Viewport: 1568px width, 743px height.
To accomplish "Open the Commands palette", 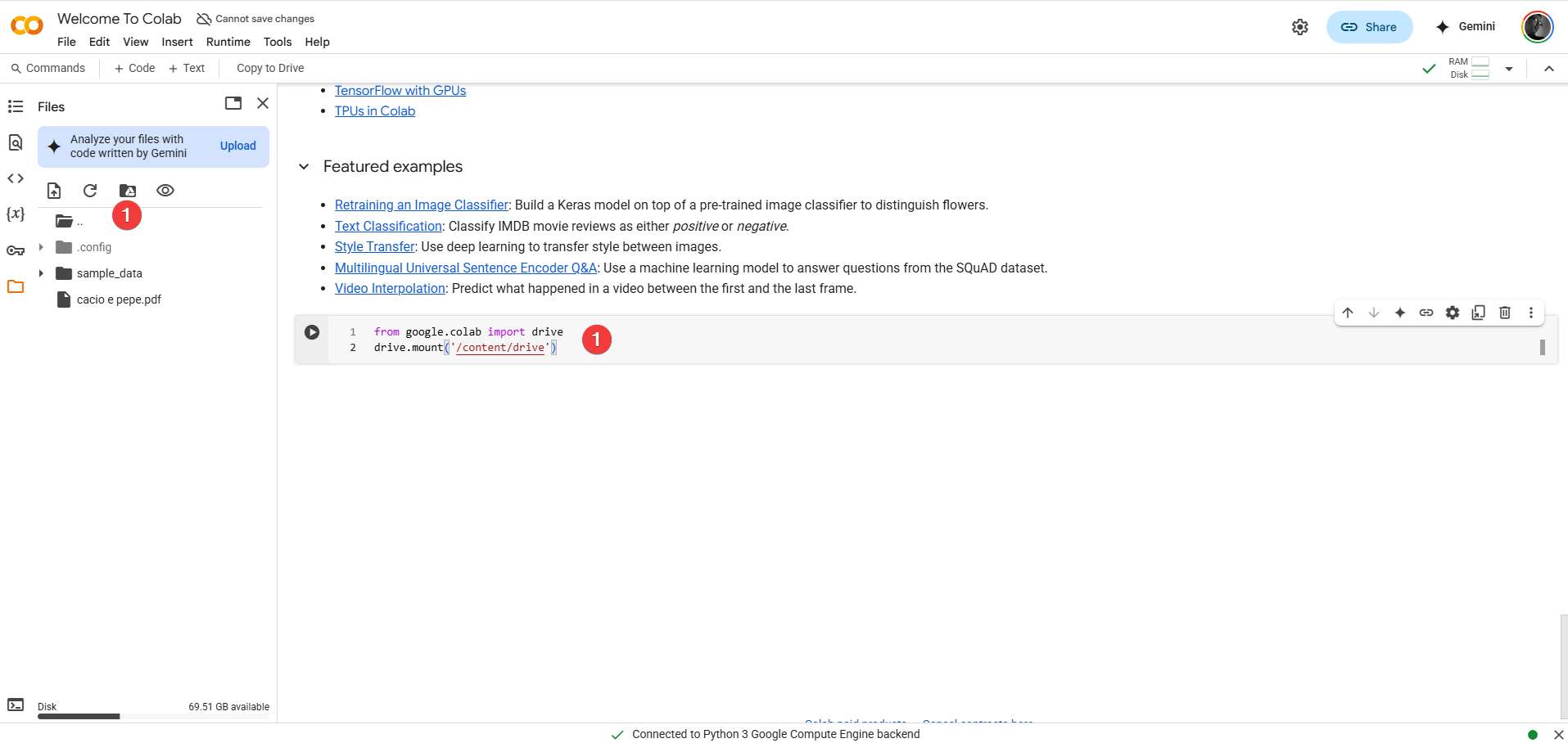I will click(48, 69).
